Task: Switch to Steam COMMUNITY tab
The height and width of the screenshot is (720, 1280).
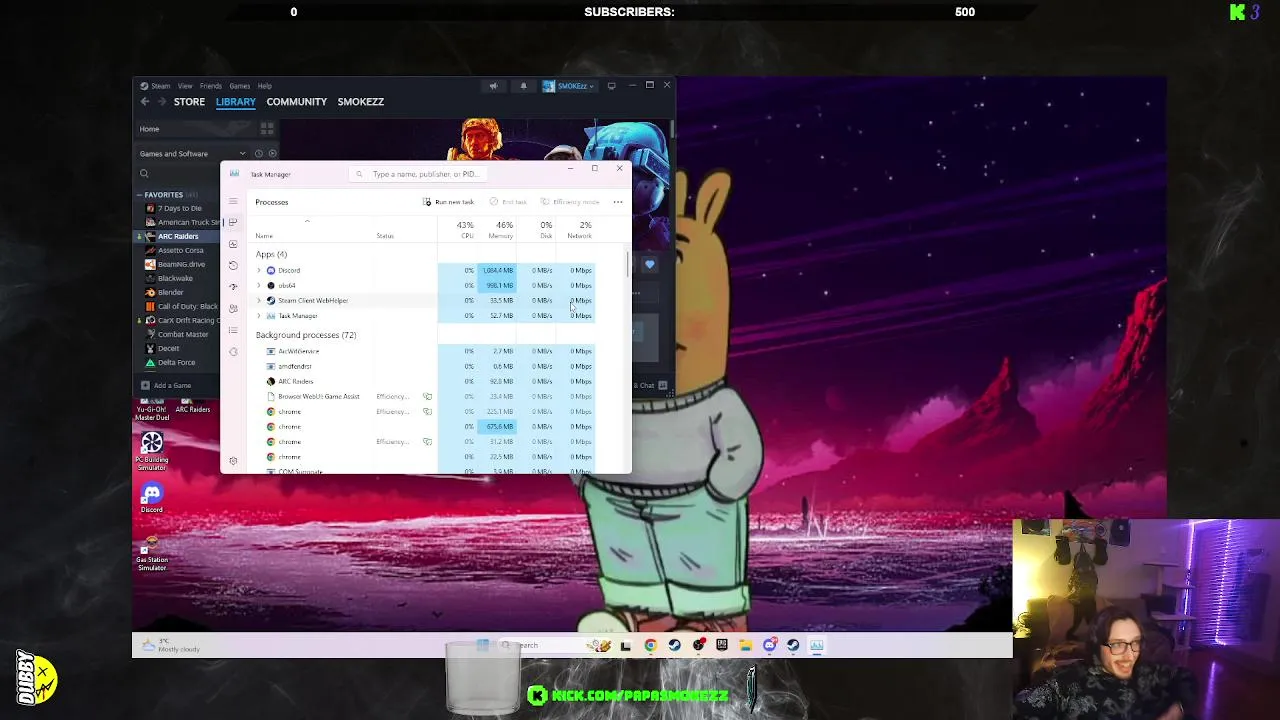Action: pos(297,101)
